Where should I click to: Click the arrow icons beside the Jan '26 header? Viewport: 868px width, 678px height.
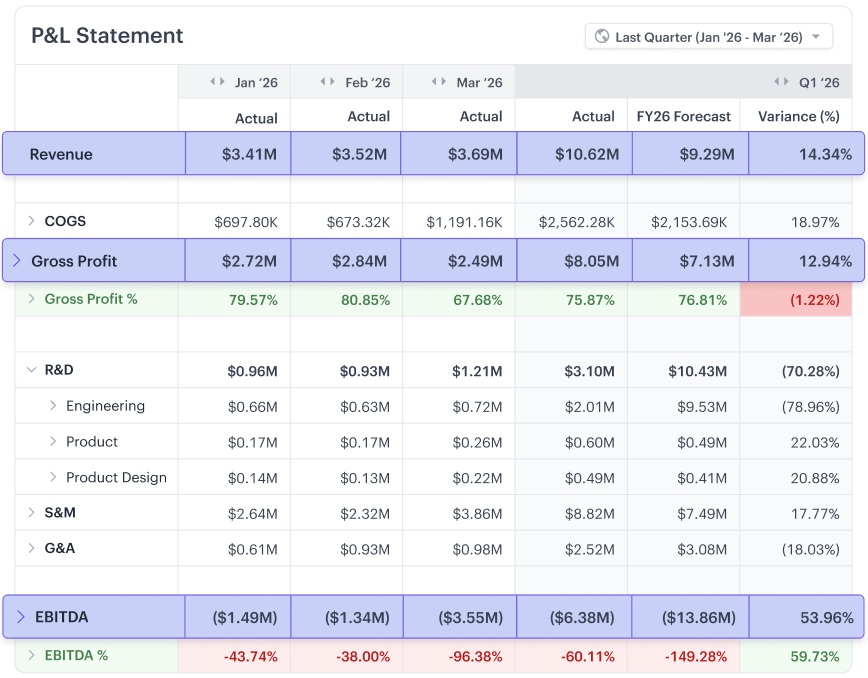click(216, 81)
